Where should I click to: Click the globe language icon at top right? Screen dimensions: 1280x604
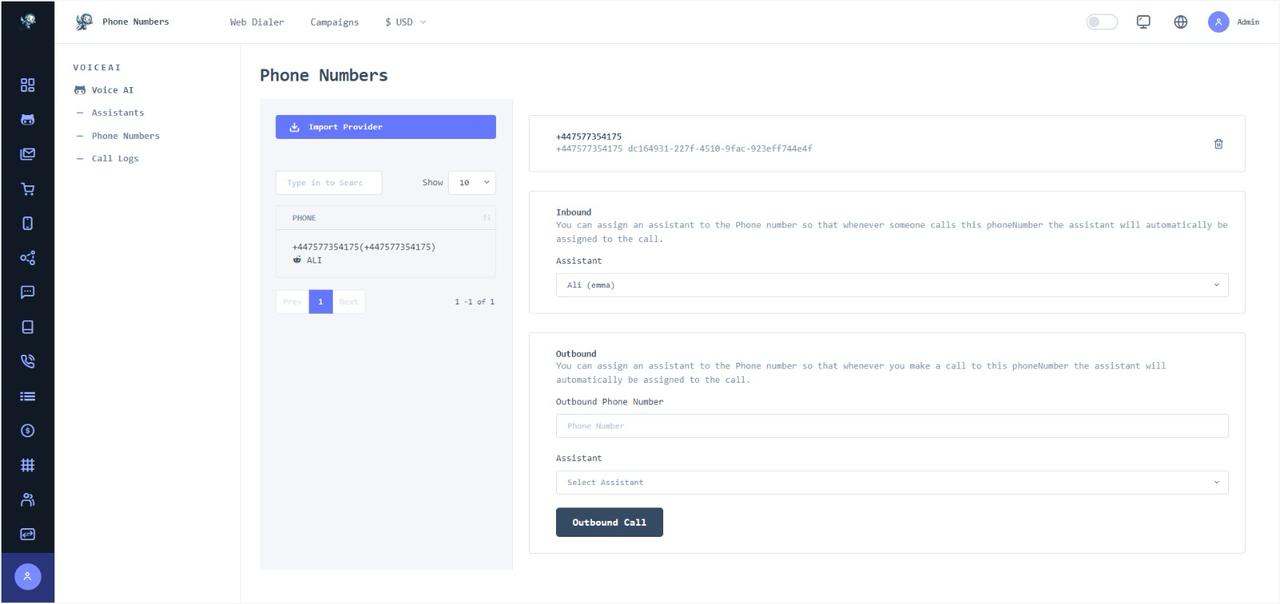(x=1180, y=21)
